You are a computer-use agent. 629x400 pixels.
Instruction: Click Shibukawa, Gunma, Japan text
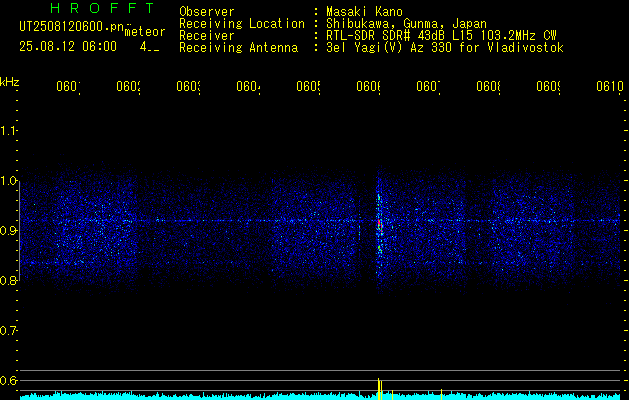coord(406,24)
